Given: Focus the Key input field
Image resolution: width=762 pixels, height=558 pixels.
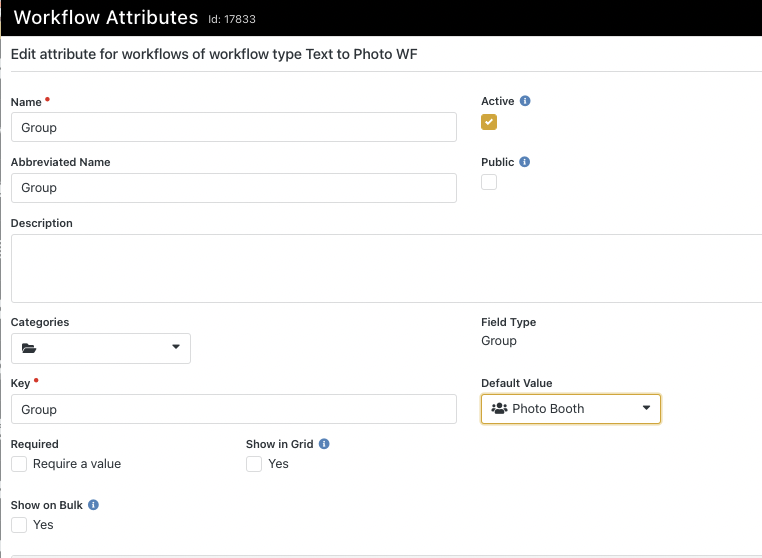Looking at the screenshot, I should [x=234, y=409].
